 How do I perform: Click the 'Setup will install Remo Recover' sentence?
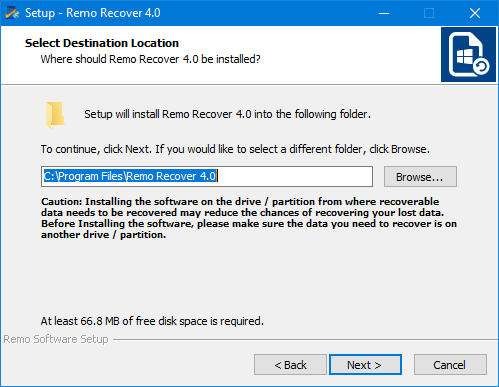(x=227, y=114)
